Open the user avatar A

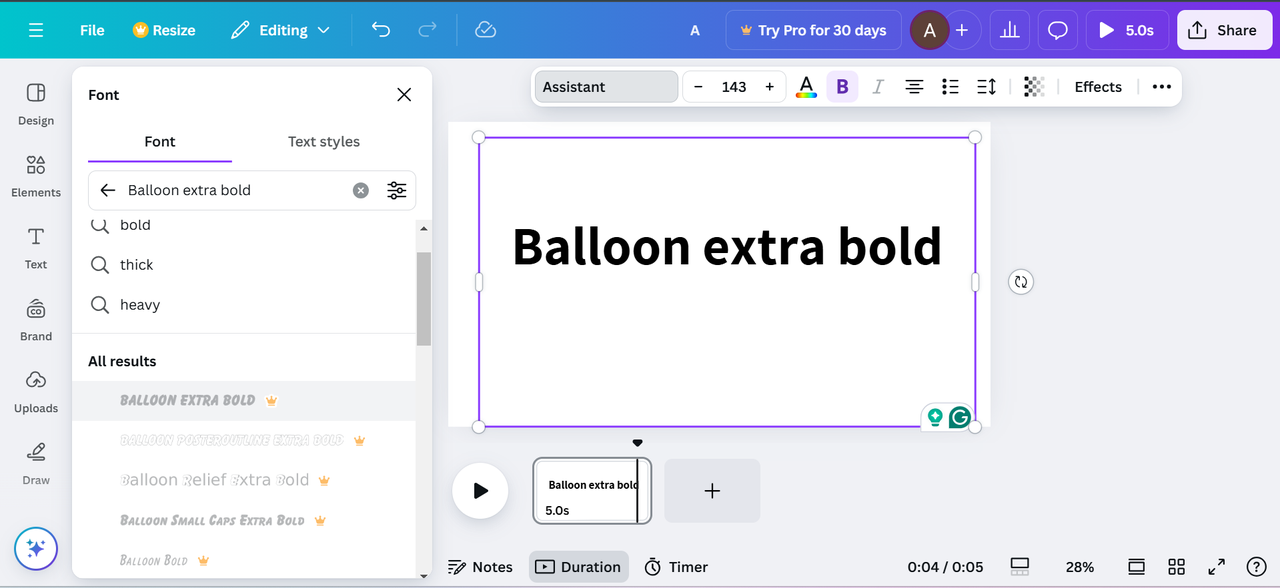[930, 30]
